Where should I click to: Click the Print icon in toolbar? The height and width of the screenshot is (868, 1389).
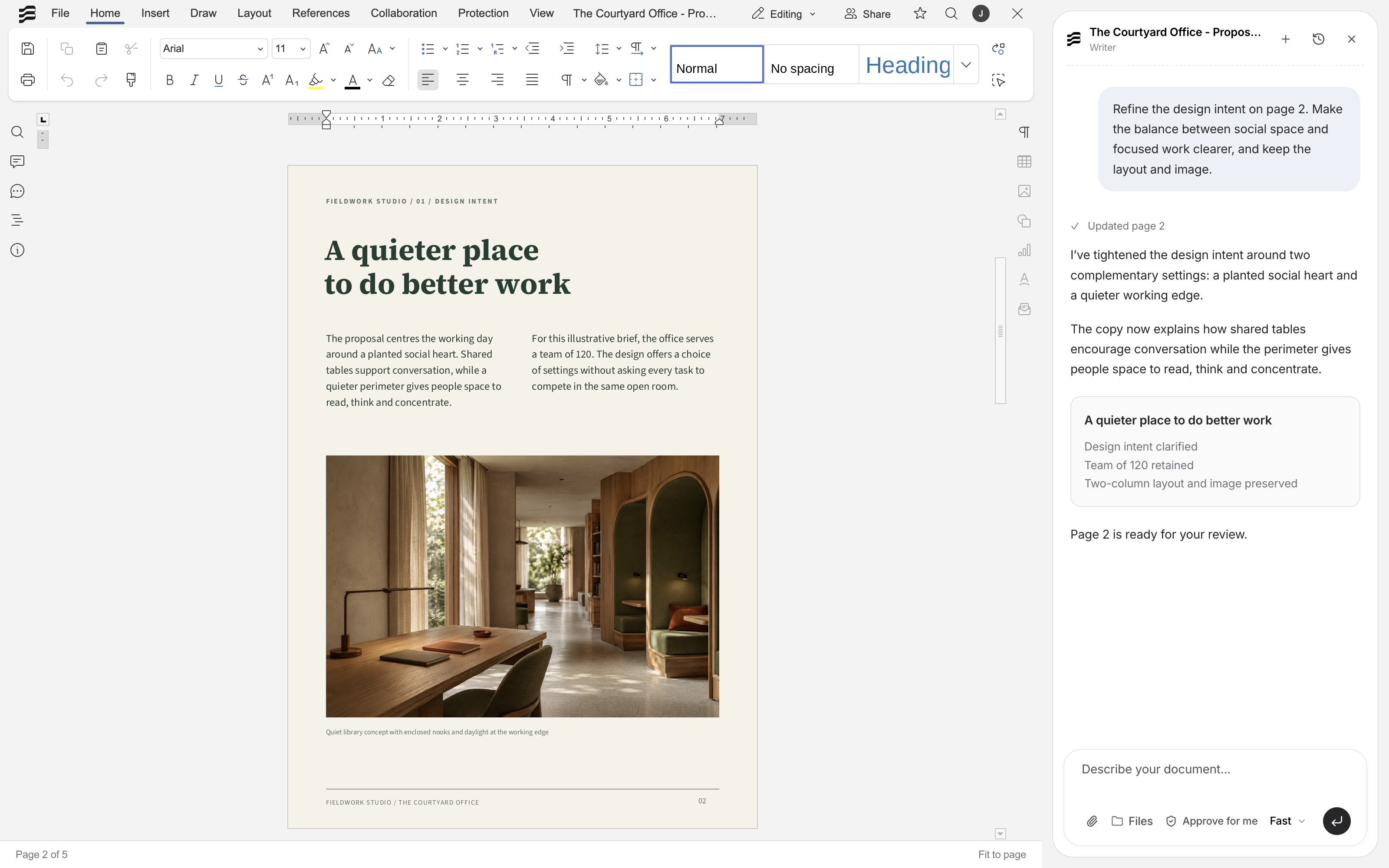click(x=27, y=80)
